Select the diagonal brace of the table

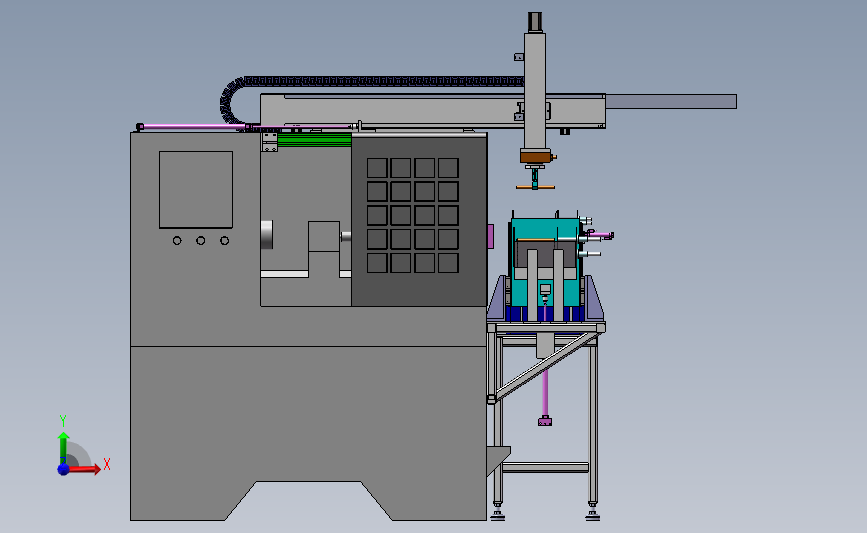pyautogui.click(x=546, y=365)
